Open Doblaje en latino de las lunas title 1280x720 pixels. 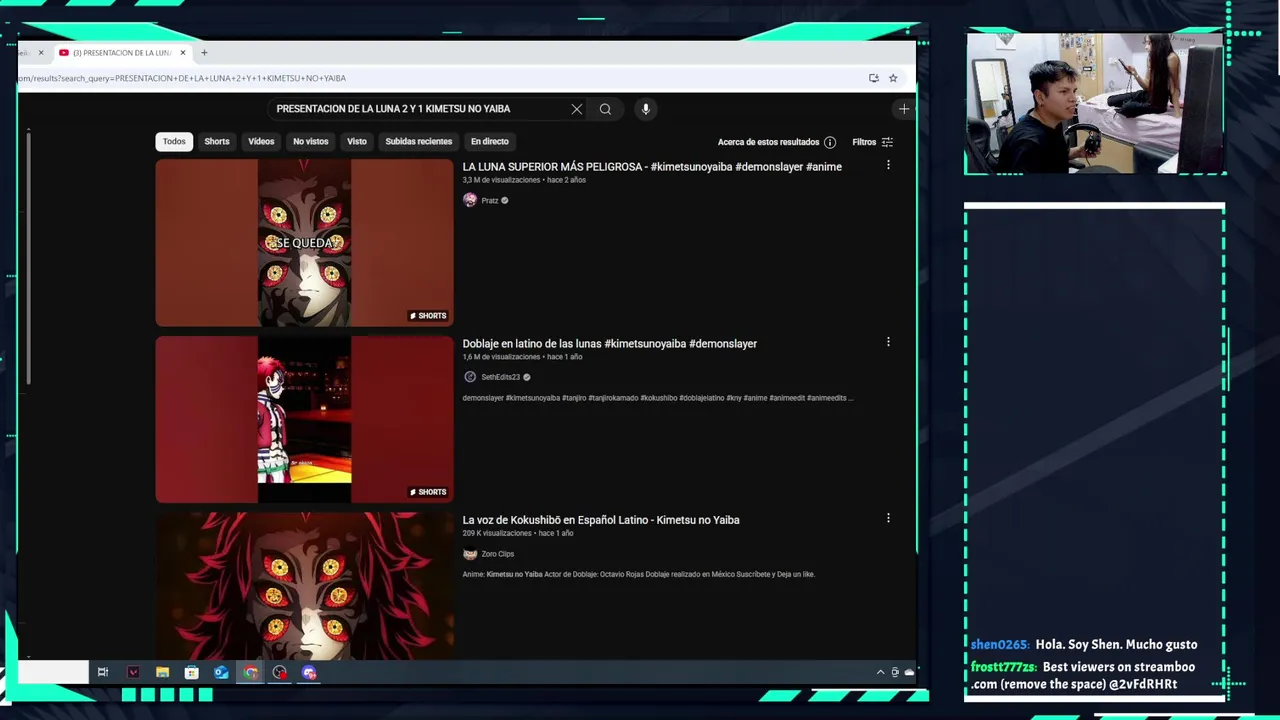pyautogui.click(x=610, y=343)
